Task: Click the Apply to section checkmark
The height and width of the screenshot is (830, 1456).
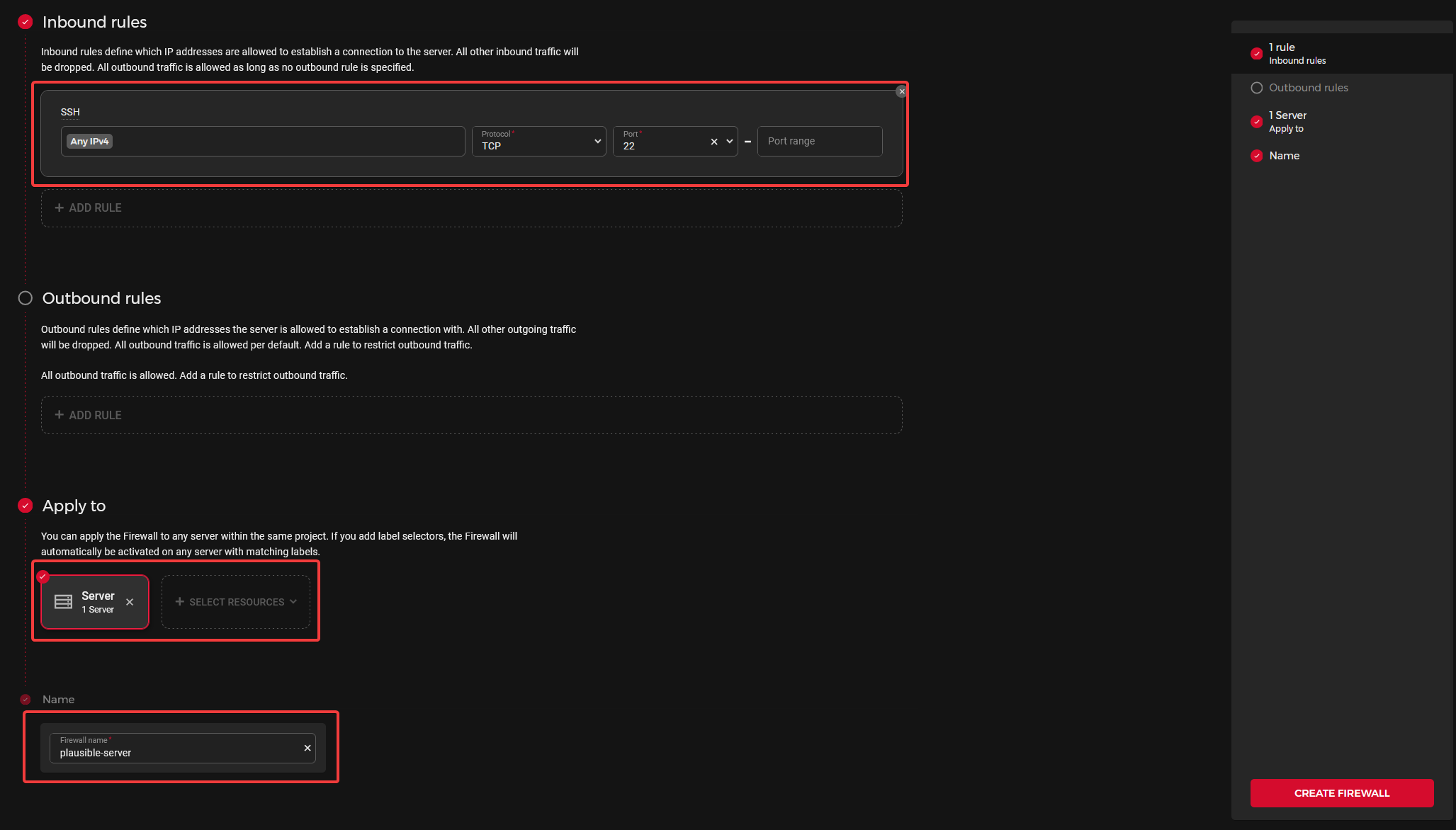Action: [x=26, y=506]
